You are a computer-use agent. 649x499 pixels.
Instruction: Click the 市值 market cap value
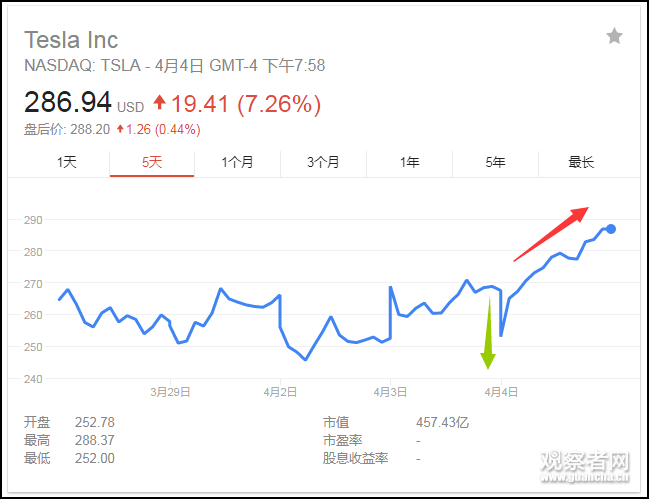(442, 422)
